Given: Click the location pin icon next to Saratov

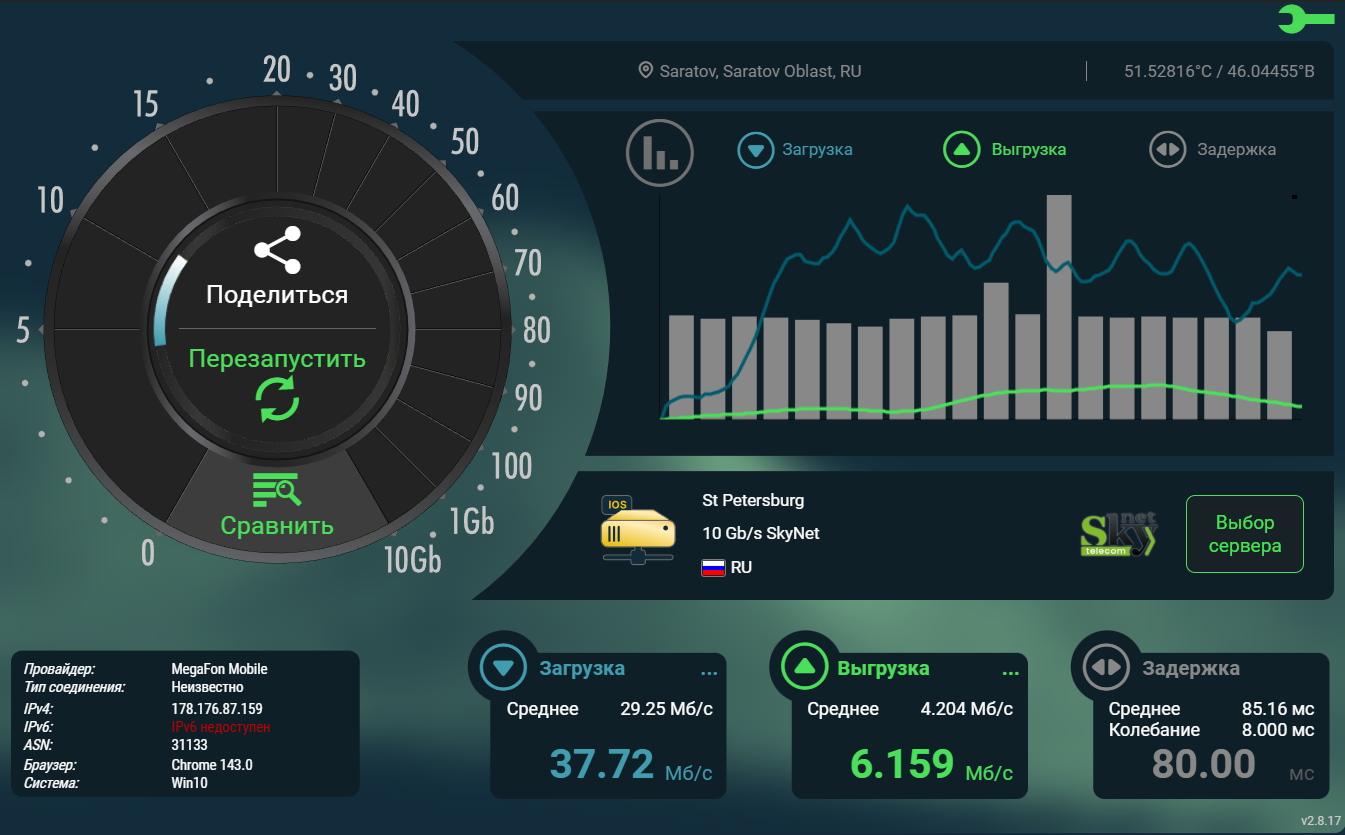Looking at the screenshot, I should click(646, 71).
